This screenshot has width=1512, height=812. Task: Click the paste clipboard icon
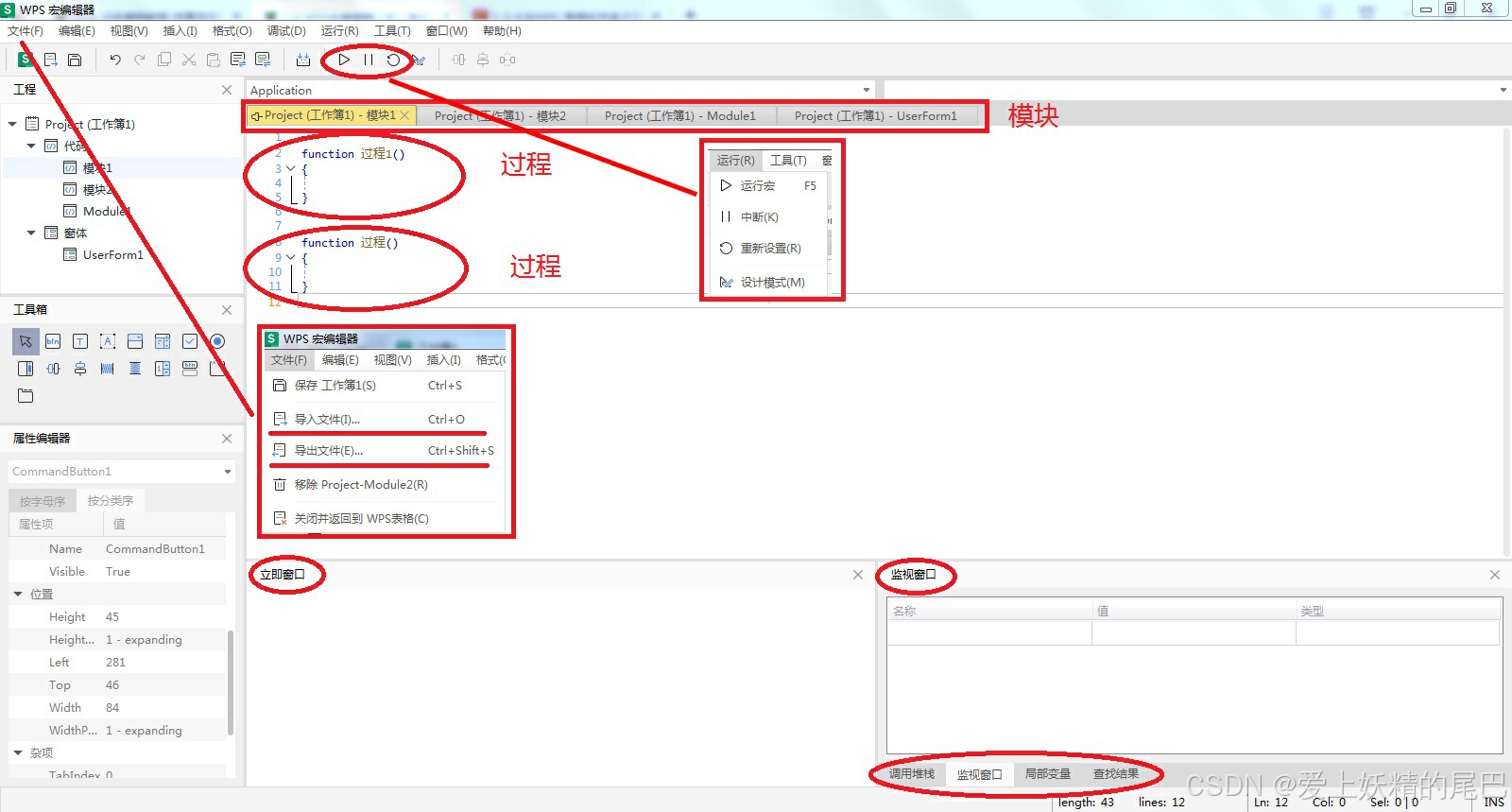[x=214, y=60]
